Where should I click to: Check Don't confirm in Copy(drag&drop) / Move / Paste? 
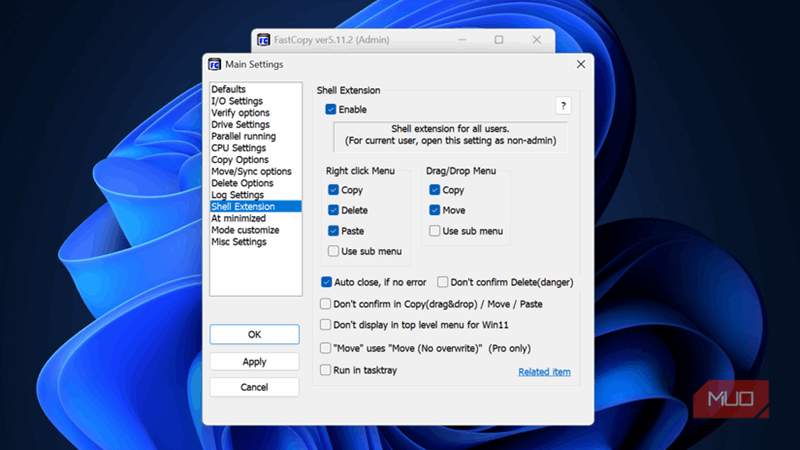click(x=325, y=304)
